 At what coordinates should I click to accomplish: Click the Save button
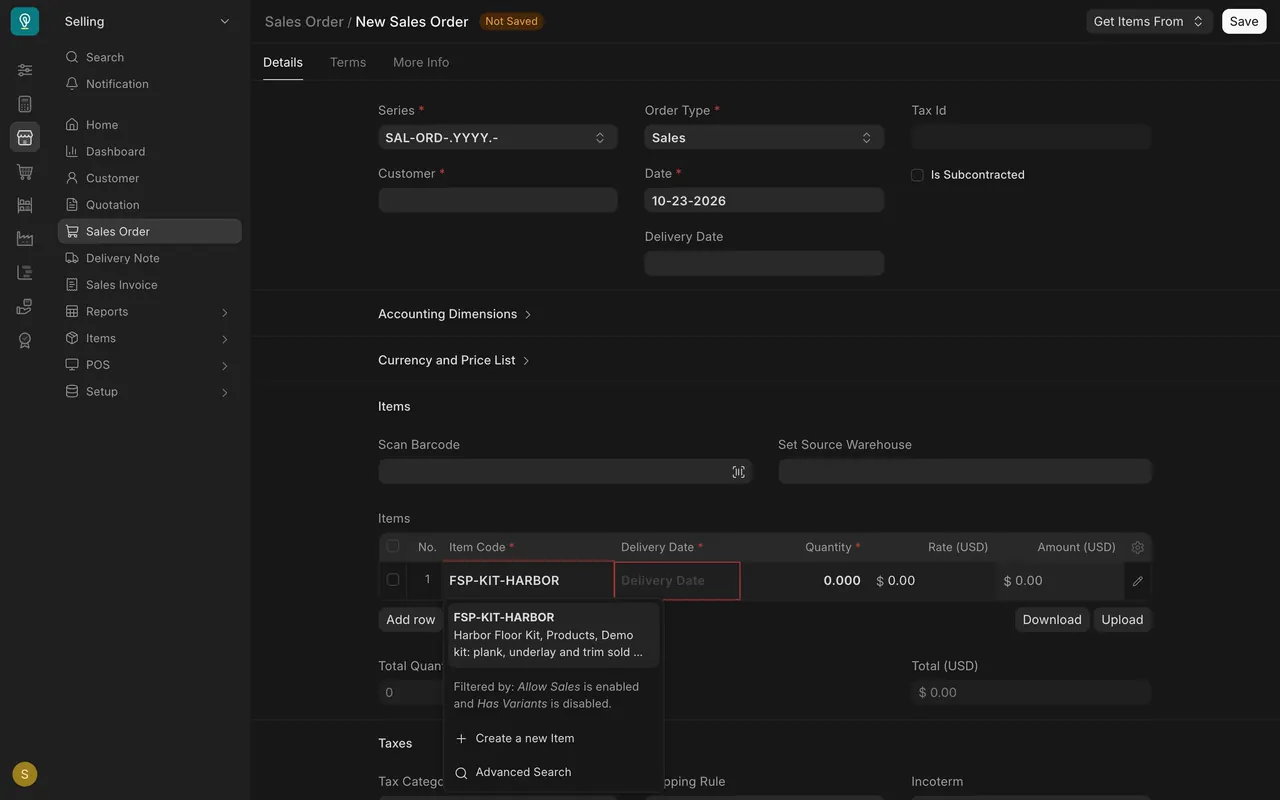[x=1244, y=21]
